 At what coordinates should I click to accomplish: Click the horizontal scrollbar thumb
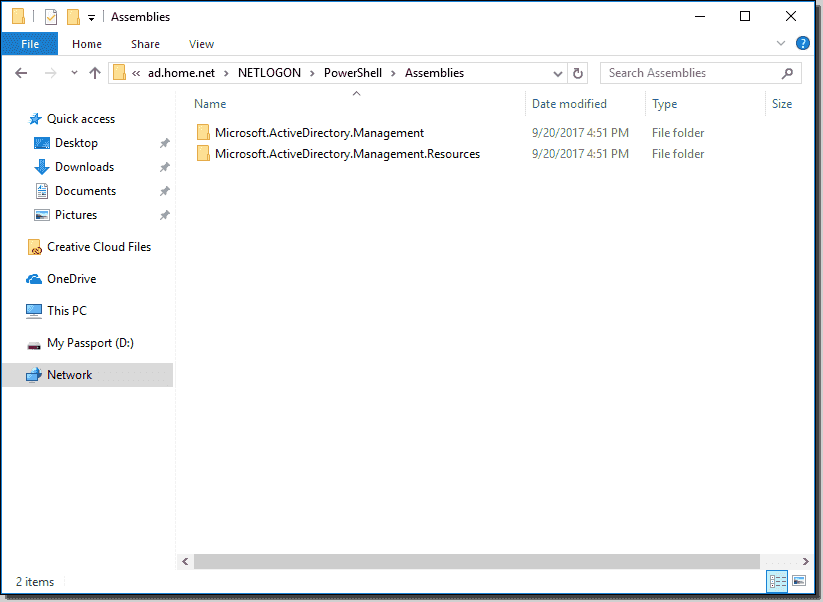click(477, 562)
